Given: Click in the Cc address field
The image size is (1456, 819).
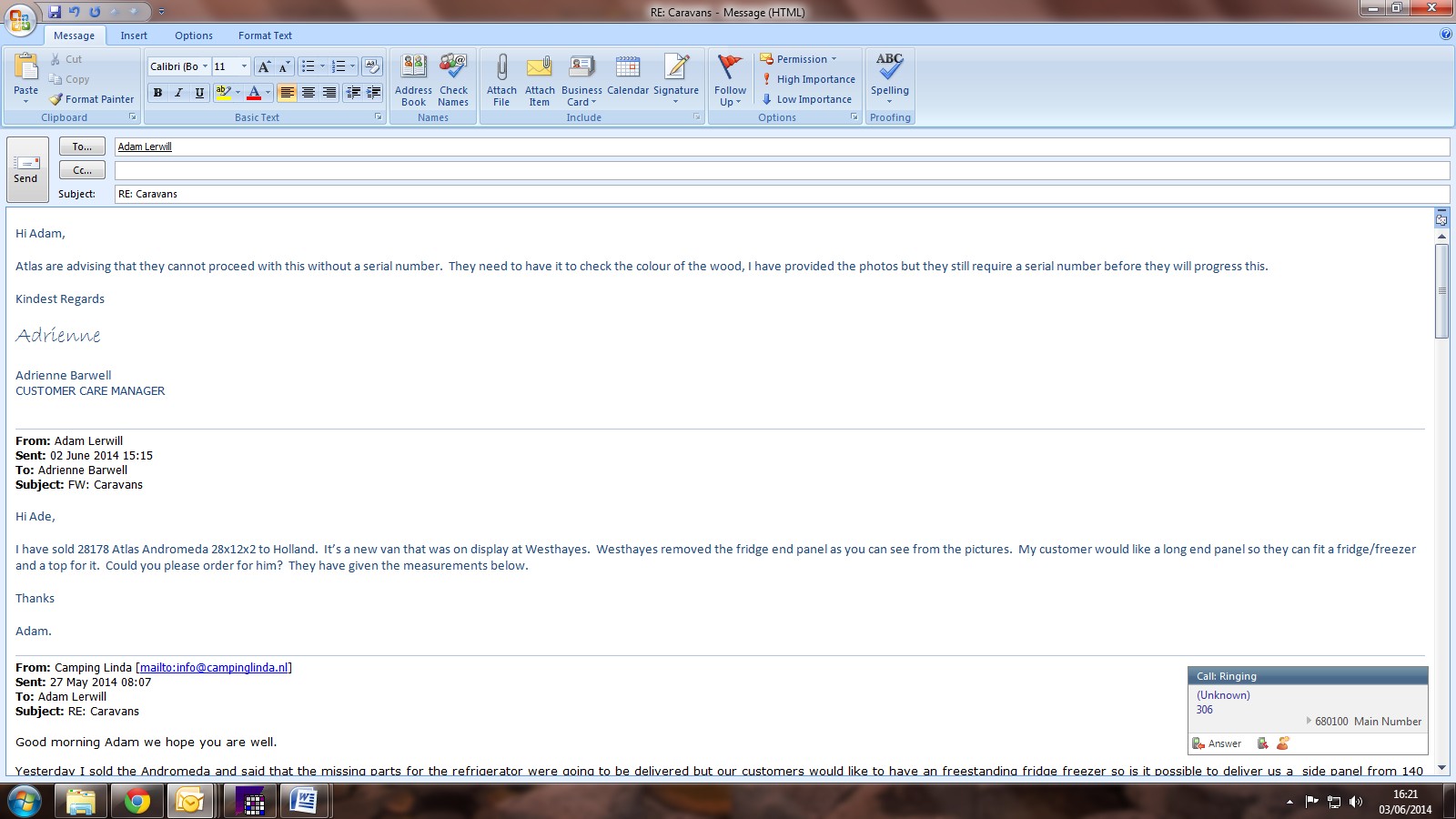Looking at the screenshot, I should pyautogui.click(x=782, y=170).
